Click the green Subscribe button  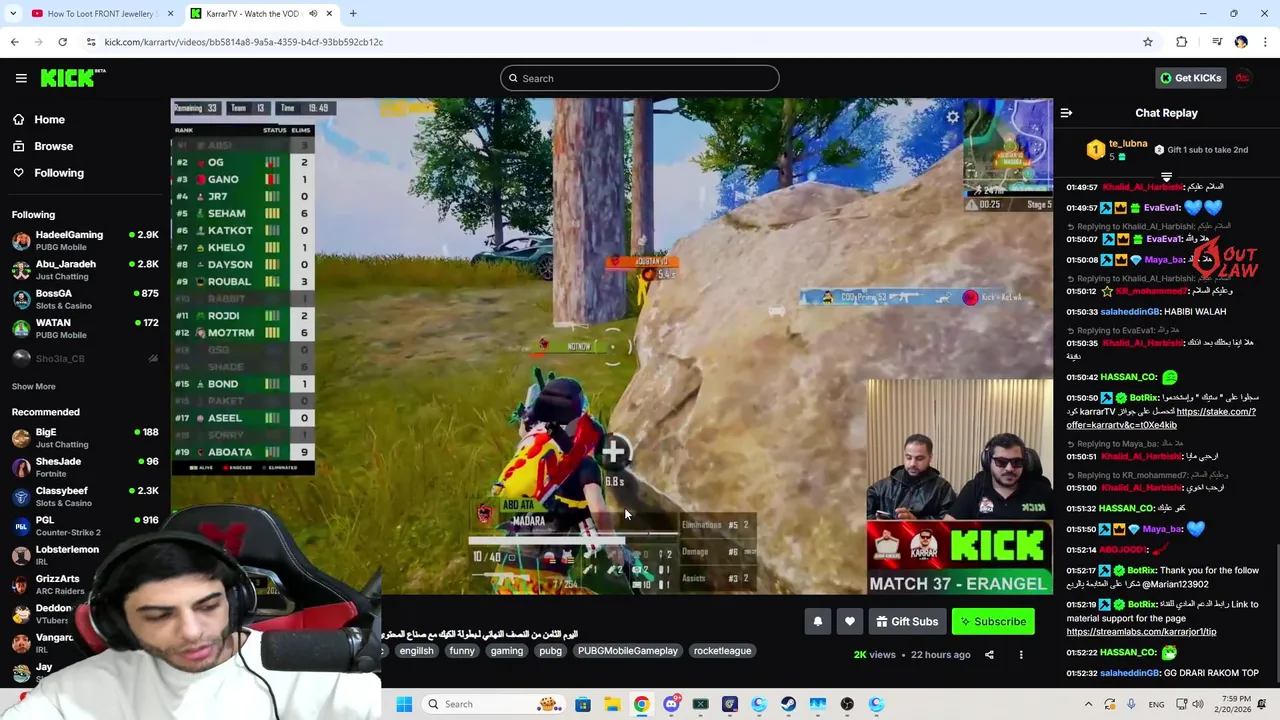pos(993,622)
